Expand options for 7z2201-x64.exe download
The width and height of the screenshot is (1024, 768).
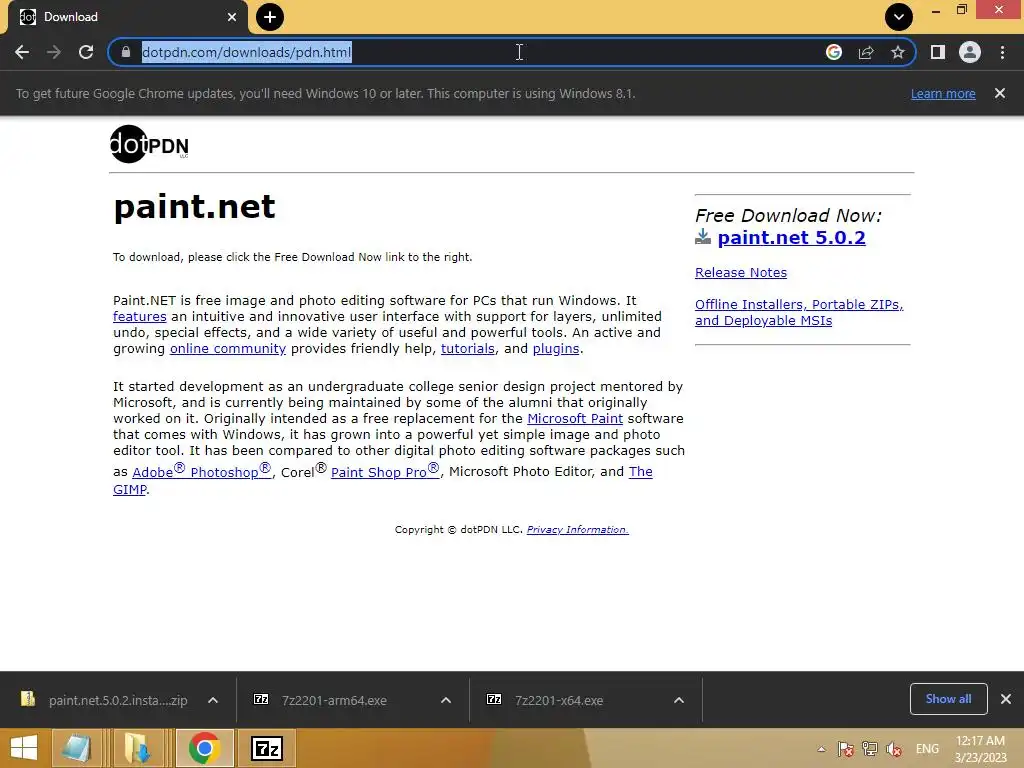(679, 700)
